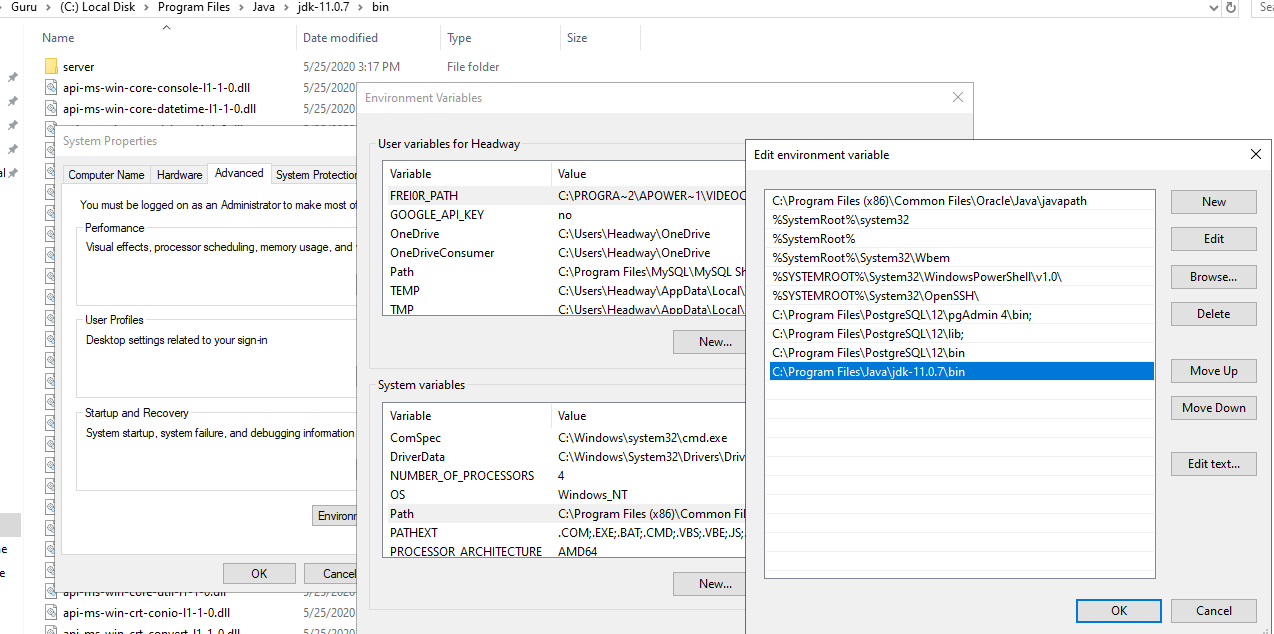1274x634 pixels.
Task: Switch to the Computer Name tab
Action: [106, 174]
